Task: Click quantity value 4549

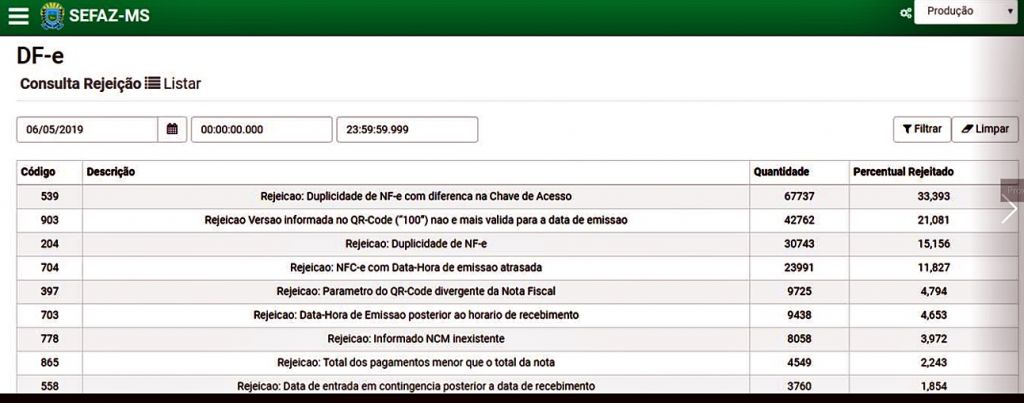Action: pos(799,363)
